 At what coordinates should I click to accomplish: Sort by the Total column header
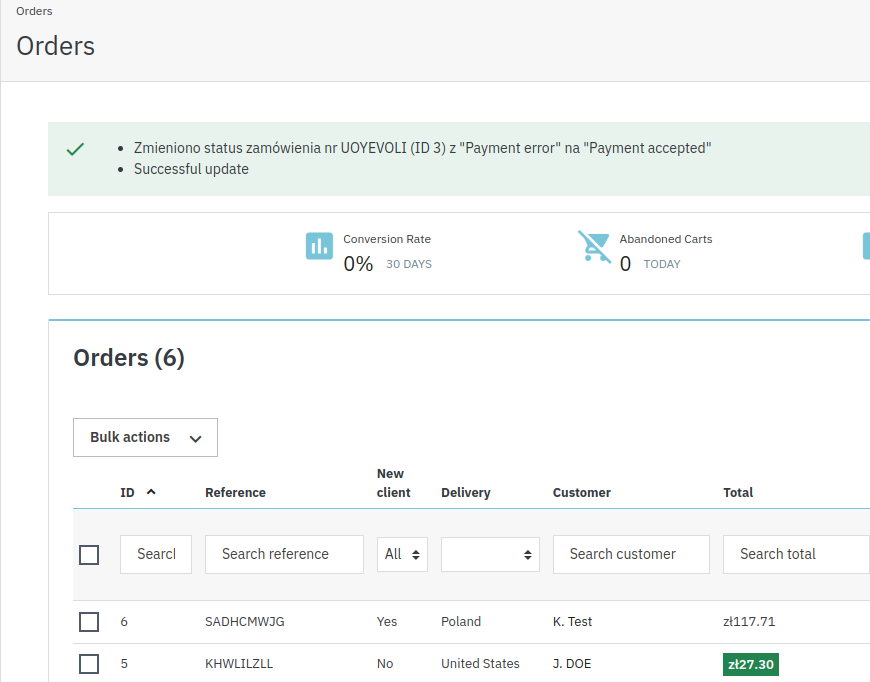(738, 492)
